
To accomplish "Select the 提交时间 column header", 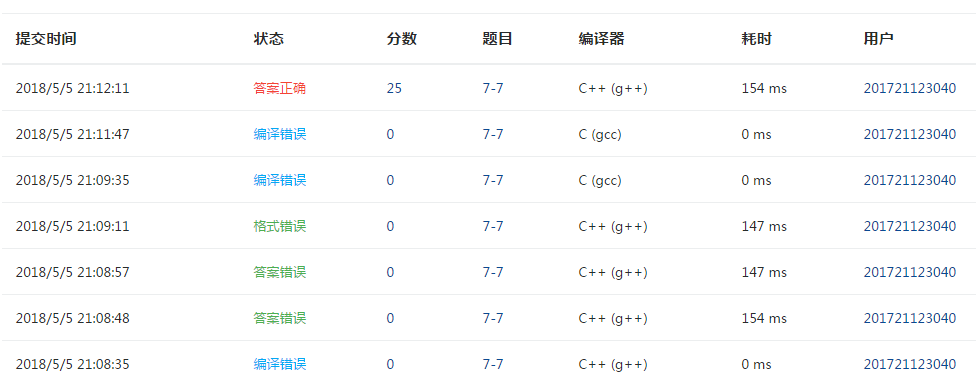I will 46,39.
